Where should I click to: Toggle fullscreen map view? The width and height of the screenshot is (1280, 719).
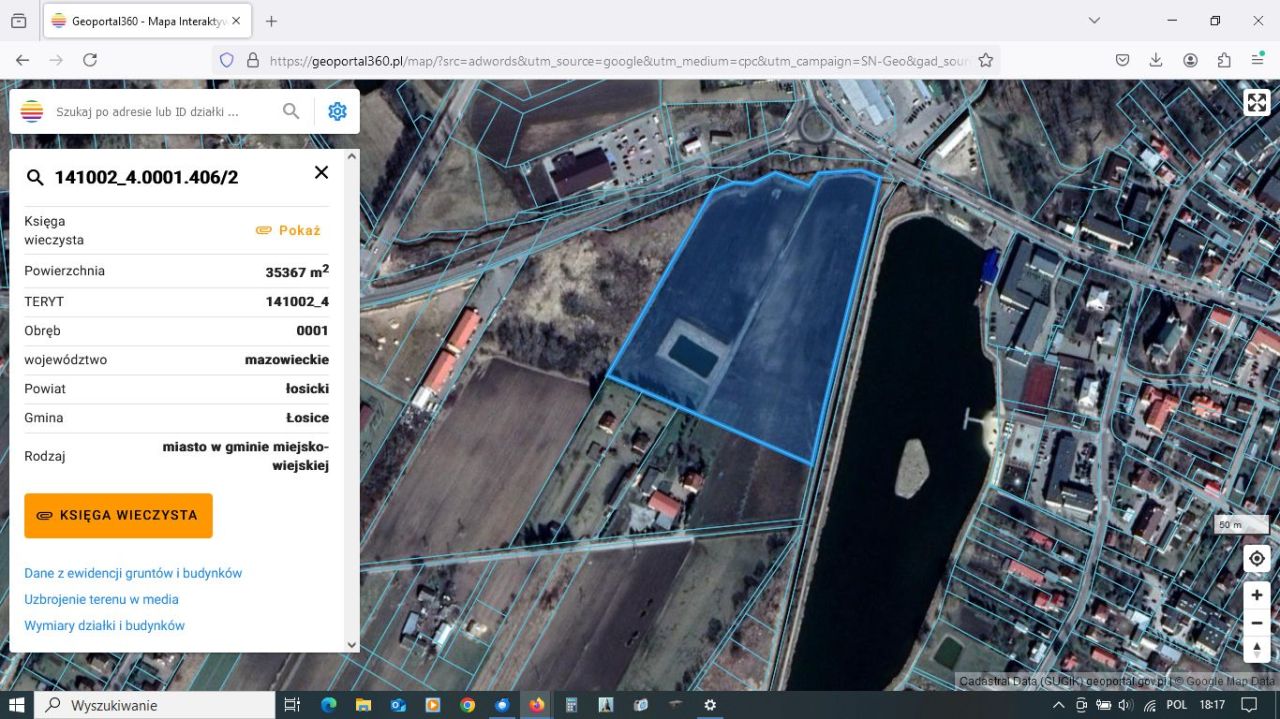(1256, 103)
